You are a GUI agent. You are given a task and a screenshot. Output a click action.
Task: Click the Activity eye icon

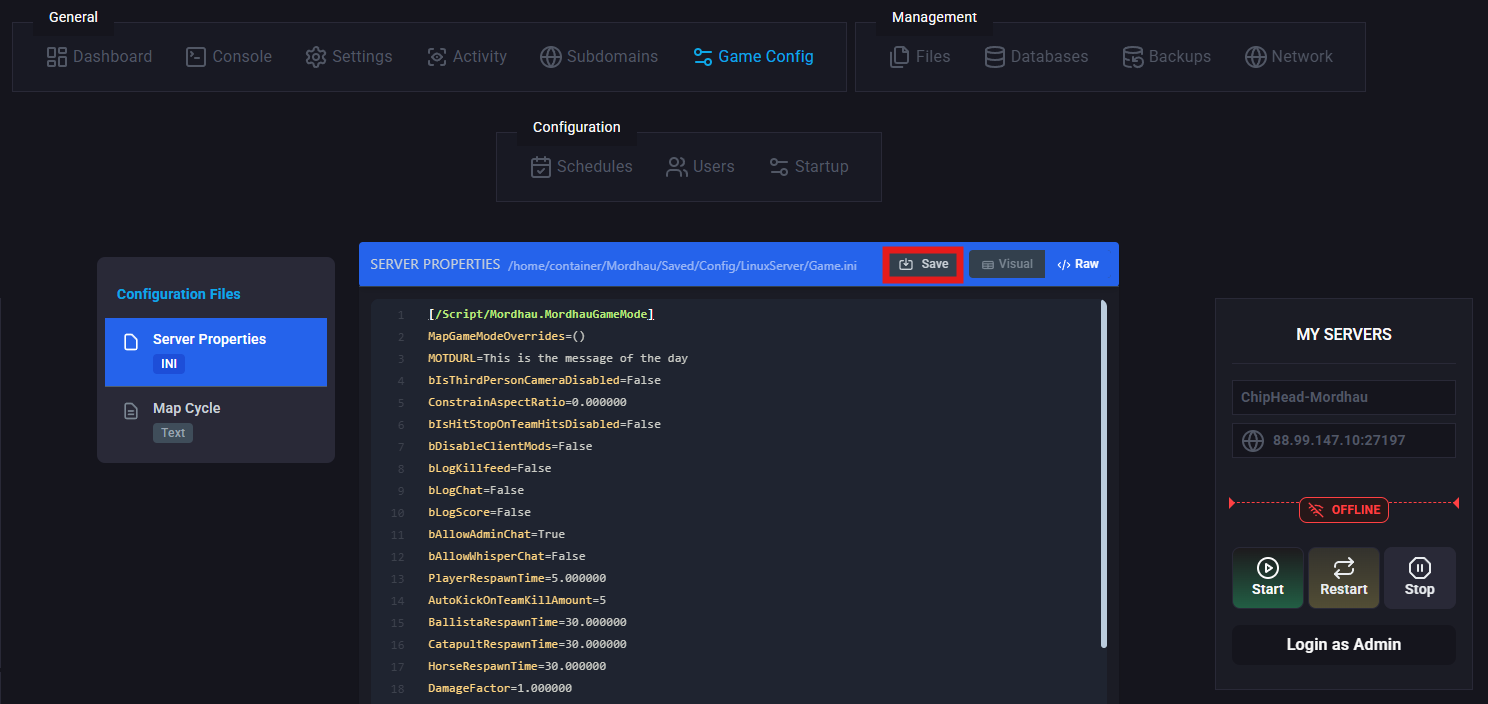(x=437, y=57)
